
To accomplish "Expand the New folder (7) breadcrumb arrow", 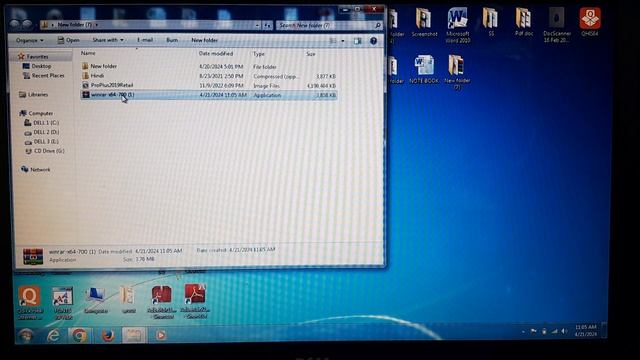I will pyautogui.click(x=96, y=25).
